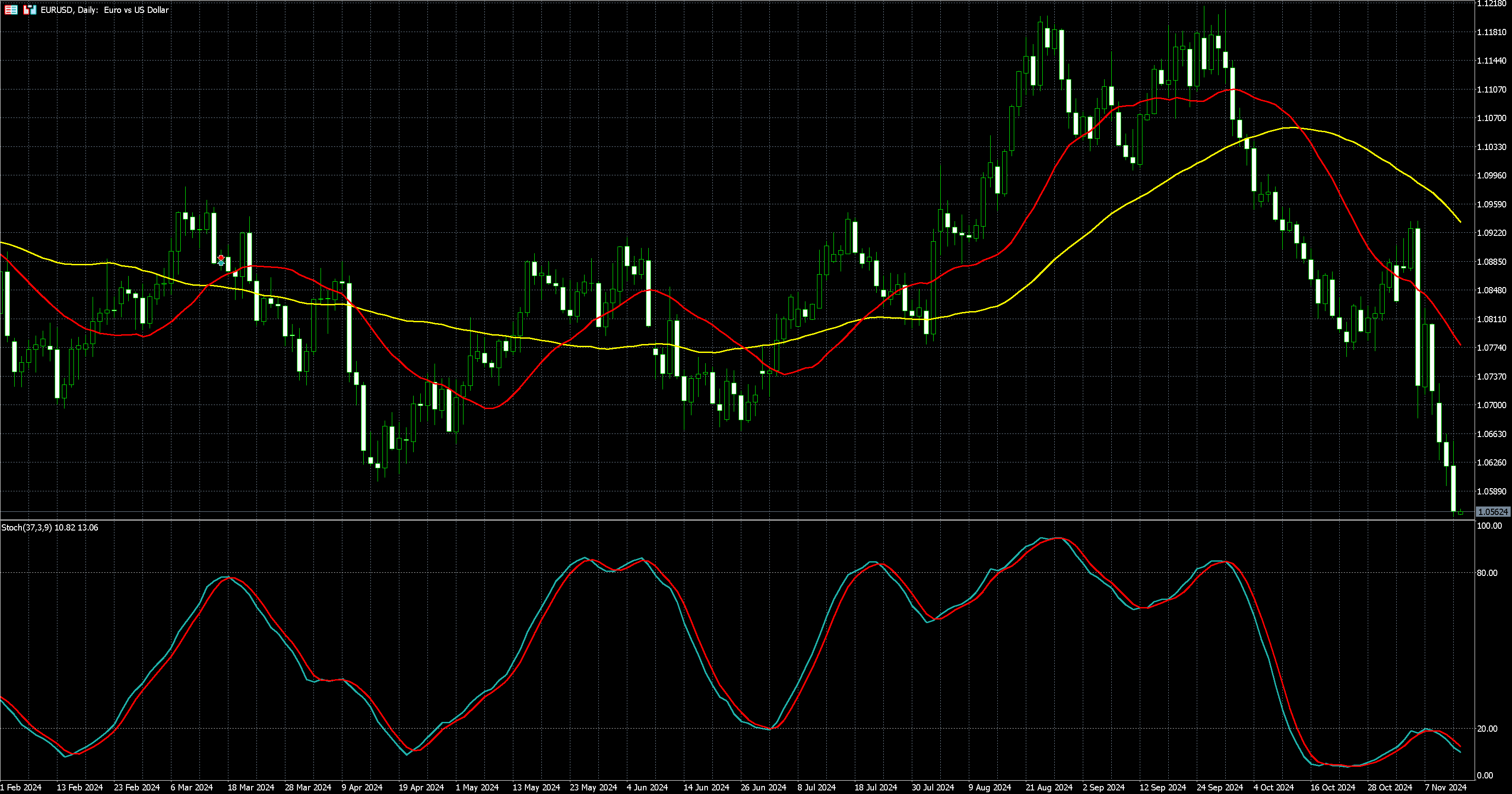Select the teal buy arrow marker

pos(221,263)
